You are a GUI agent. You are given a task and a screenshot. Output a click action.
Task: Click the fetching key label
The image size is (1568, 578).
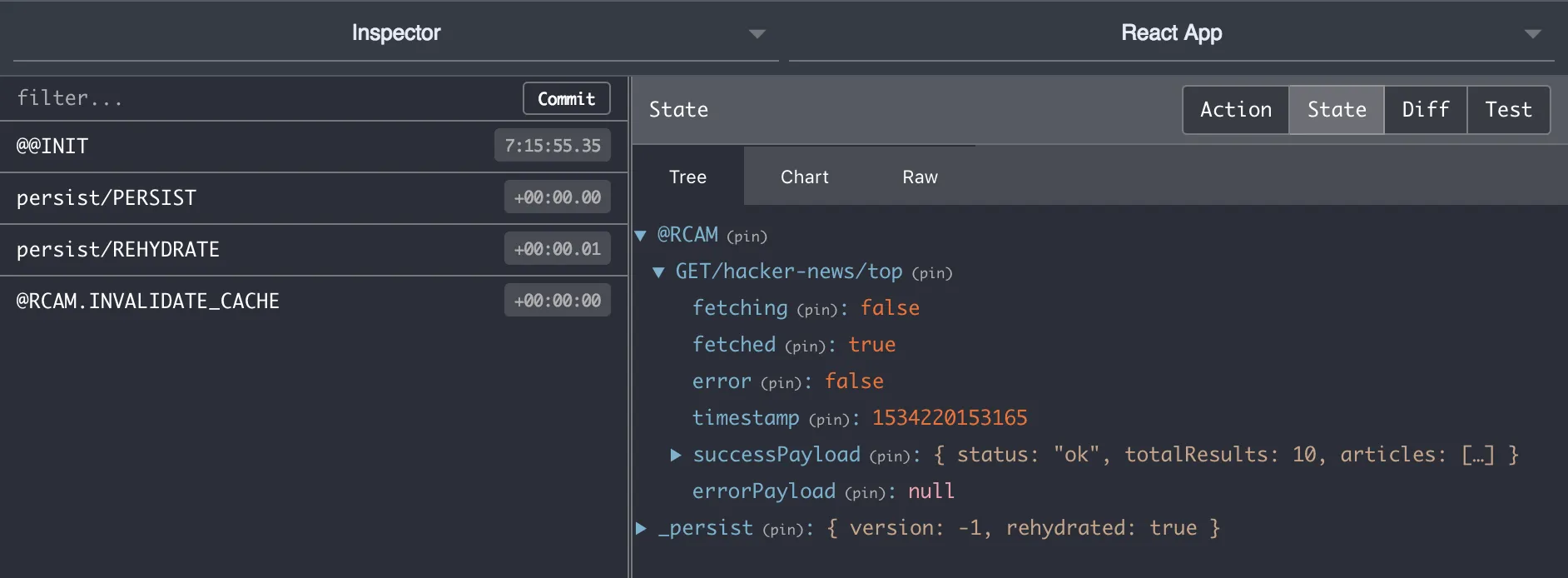pos(740,308)
